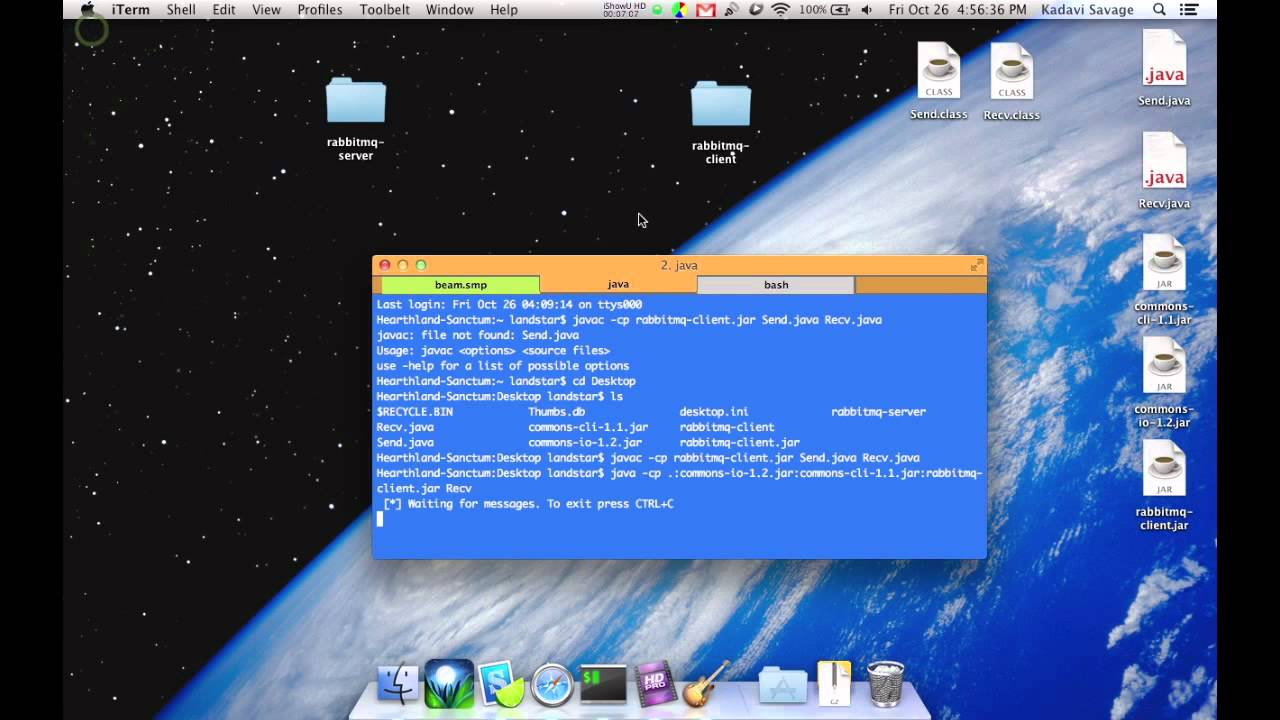
Task: Open the Window menu
Action: click(450, 10)
